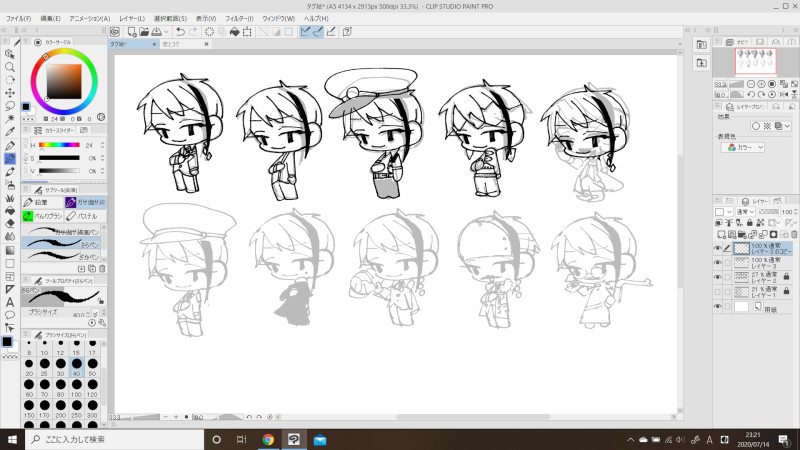The height and width of the screenshot is (450, 800).
Task: Toggle visibility of レイヤー3 layer
Action: point(718,262)
